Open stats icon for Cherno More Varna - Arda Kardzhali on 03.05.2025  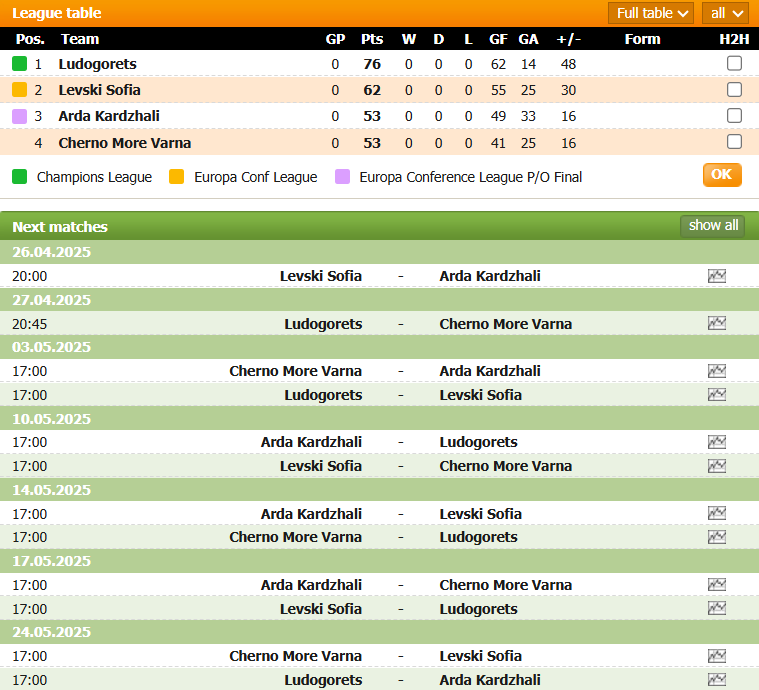coord(716,371)
